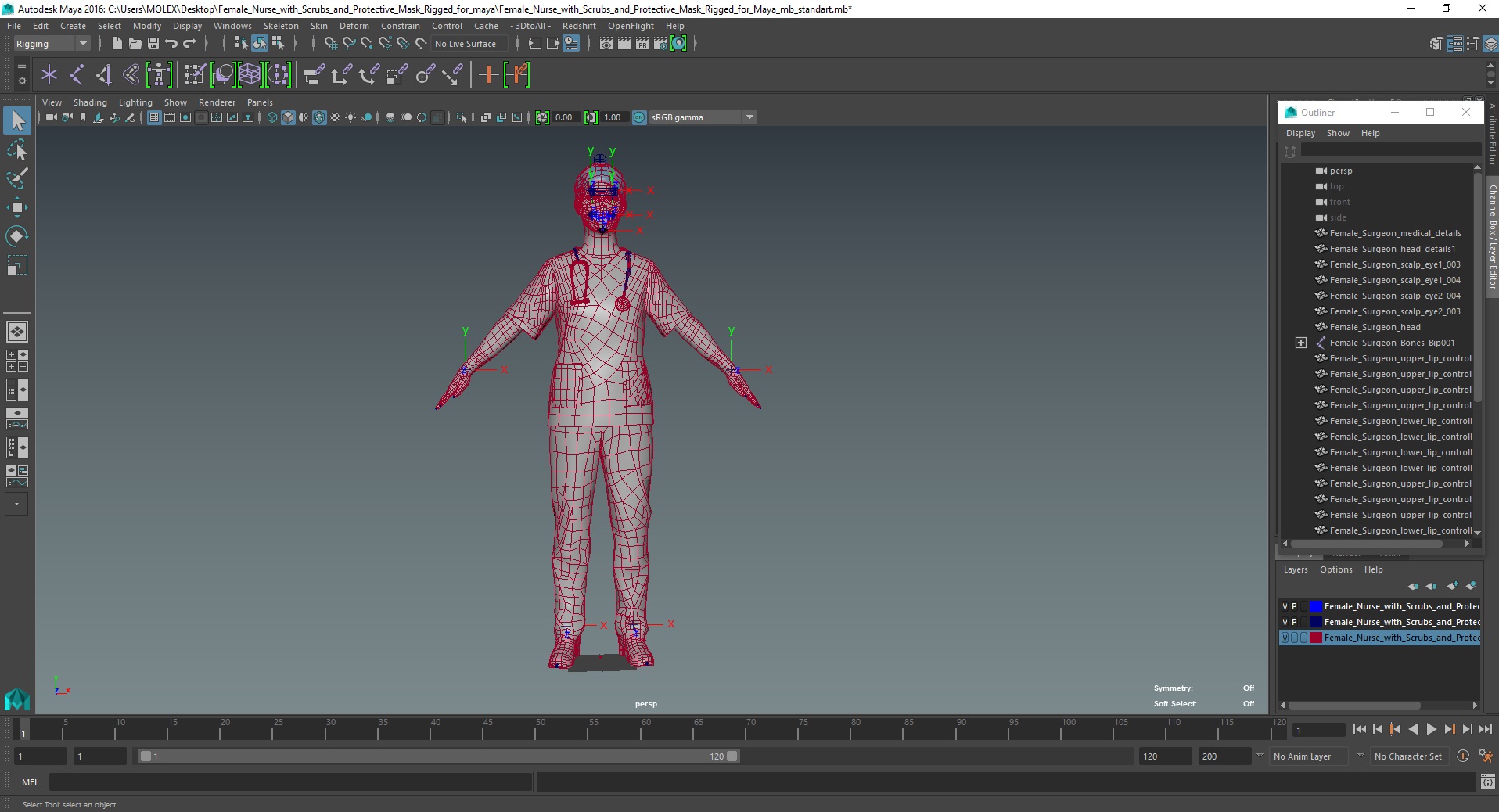Activate the Move tool

[x=17, y=207]
